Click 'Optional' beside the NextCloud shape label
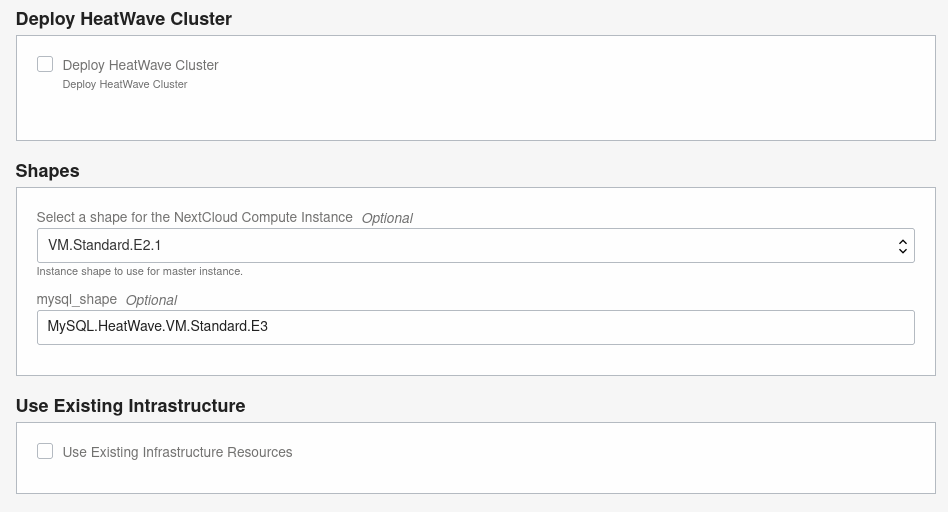948x512 pixels. click(x=387, y=218)
